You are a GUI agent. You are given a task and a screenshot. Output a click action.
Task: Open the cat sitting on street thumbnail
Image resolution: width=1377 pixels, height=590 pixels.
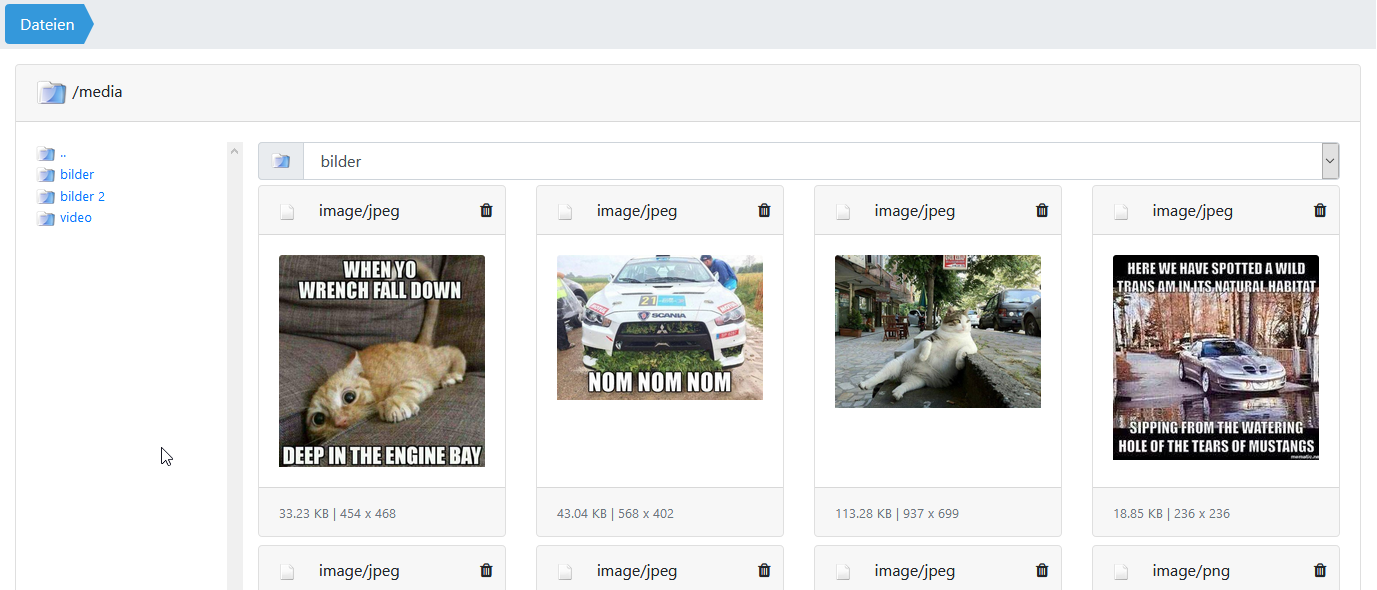[938, 331]
